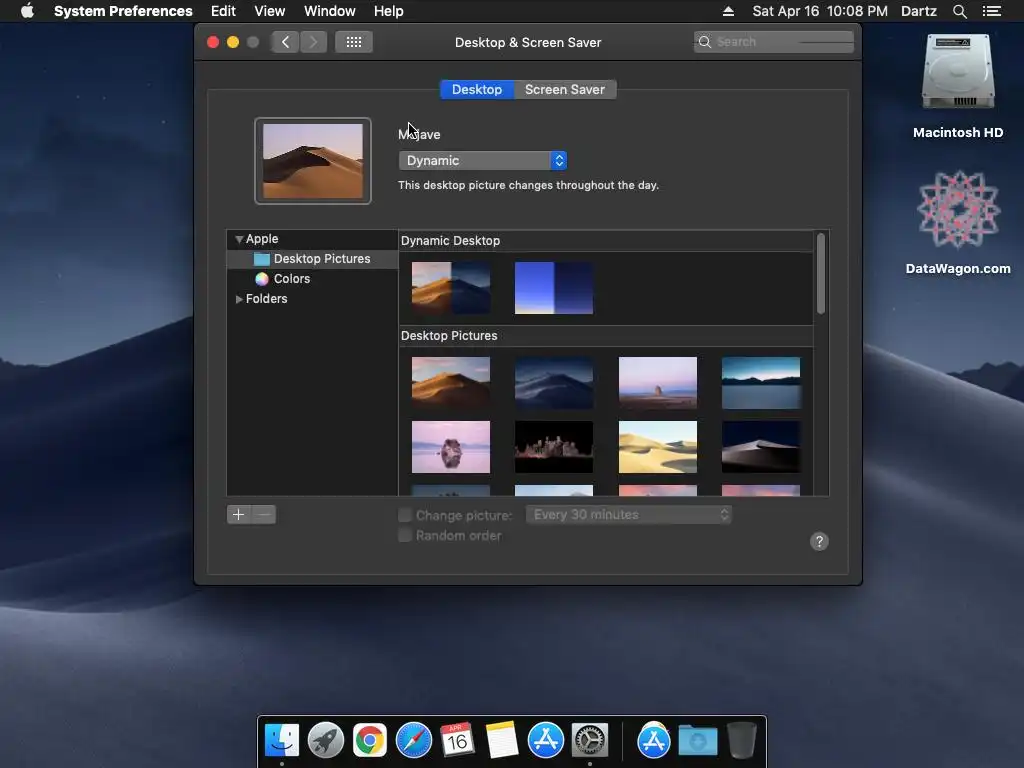Open Calendar icon showing 16 in Dock
The image size is (1024, 768).
[457, 740]
